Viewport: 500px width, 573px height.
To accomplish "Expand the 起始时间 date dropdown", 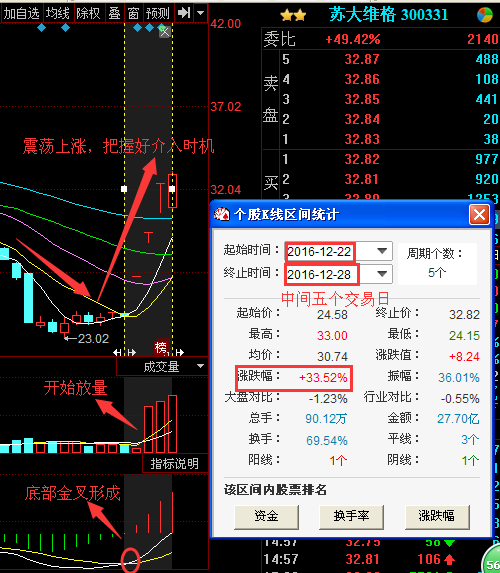I will click(x=382, y=251).
